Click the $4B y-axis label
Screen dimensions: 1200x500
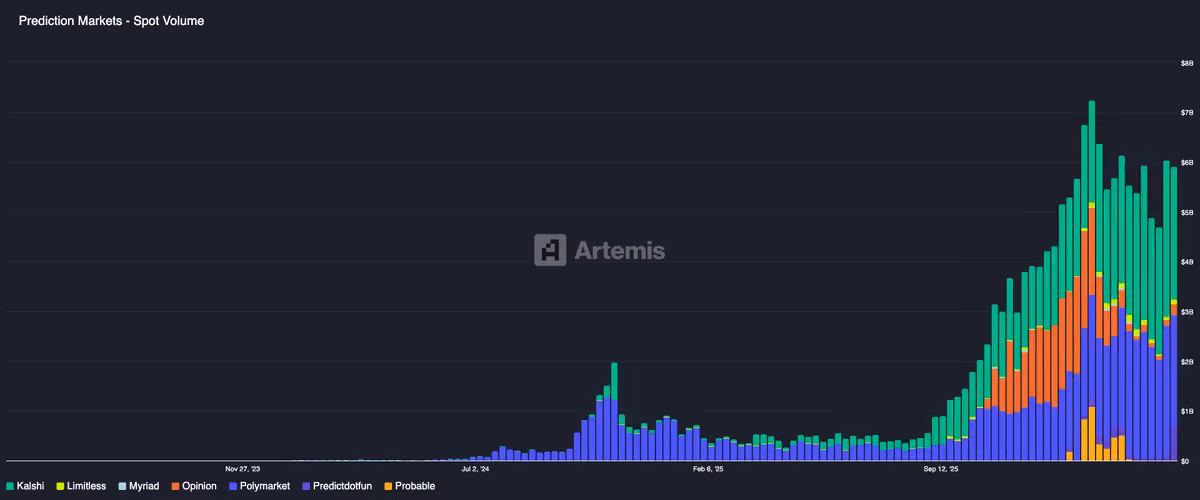tap(1187, 262)
